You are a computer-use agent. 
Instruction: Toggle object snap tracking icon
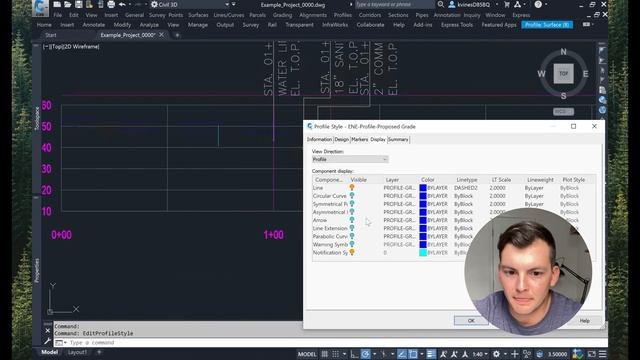point(402,354)
